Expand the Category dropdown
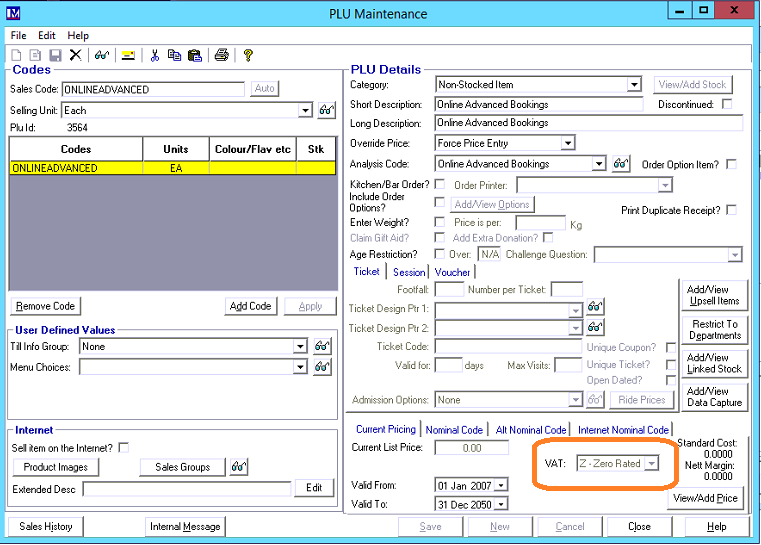 coord(634,85)
